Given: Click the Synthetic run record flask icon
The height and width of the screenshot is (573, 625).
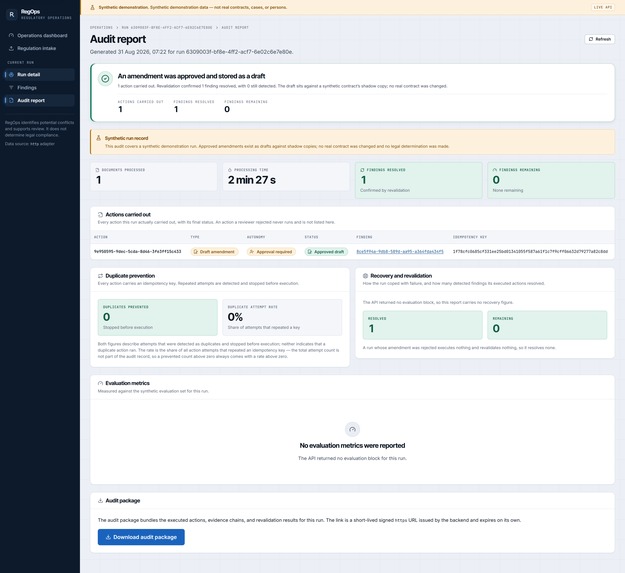Looking at the screenshot, I should [x=98, y=138].
